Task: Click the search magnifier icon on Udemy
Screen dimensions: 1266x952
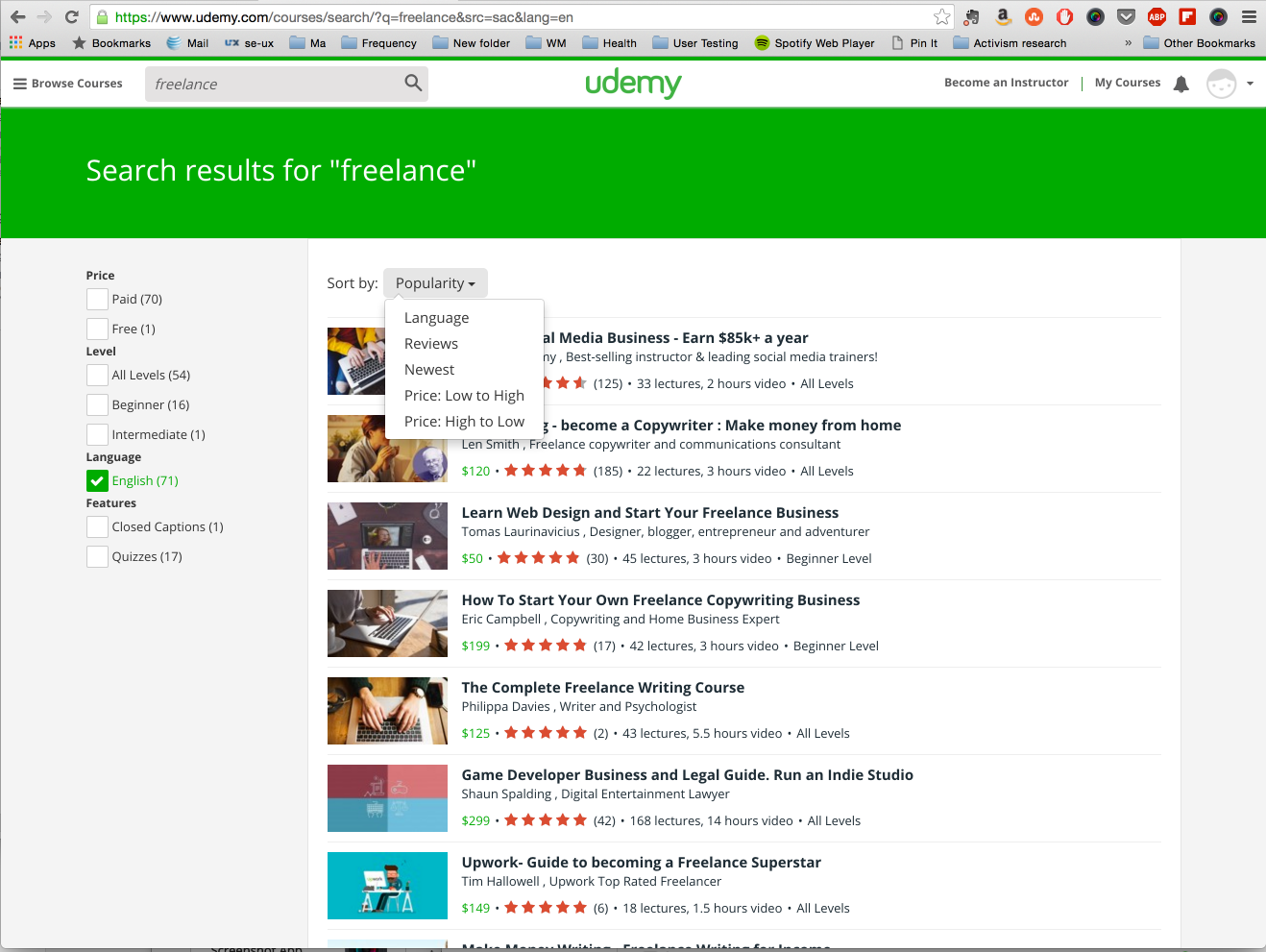Action: [413, 84]
